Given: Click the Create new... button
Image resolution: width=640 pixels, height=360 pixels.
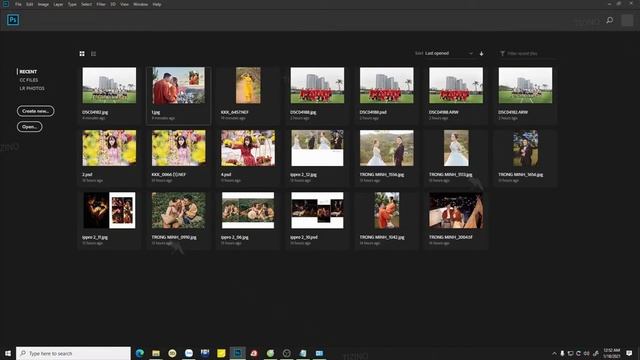Looking at the screenshot, I should (x=36, y=111).
